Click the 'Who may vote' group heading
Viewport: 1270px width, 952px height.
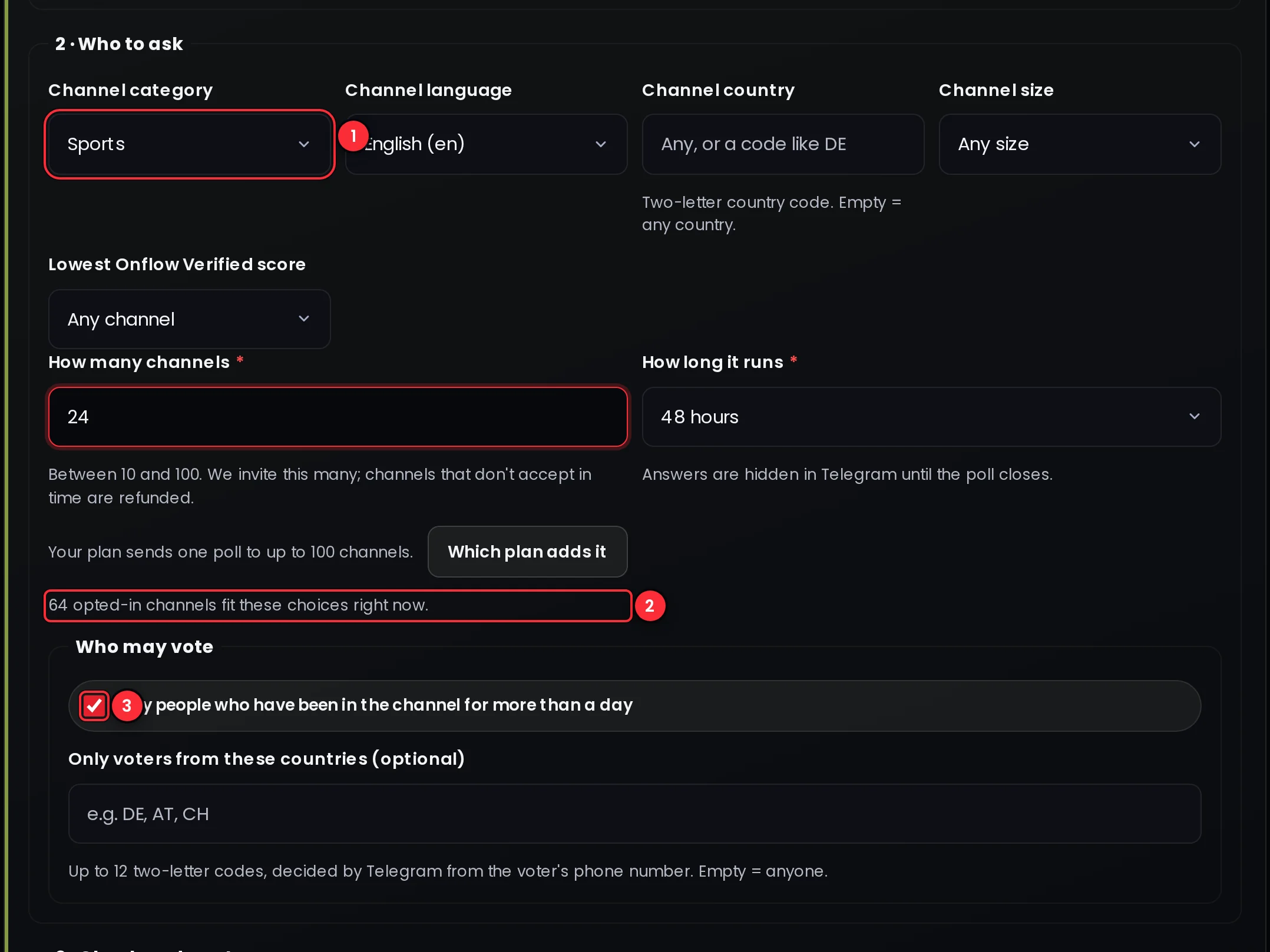click(x=144, y=647)
